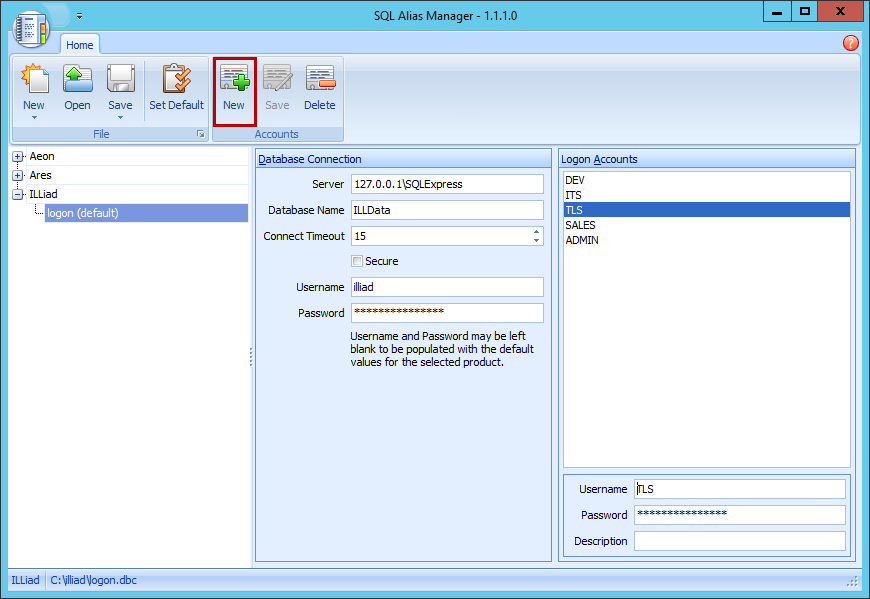Screen dimensions: 870x599
Task: Click the account Description field
Action: tap(739, 541)
